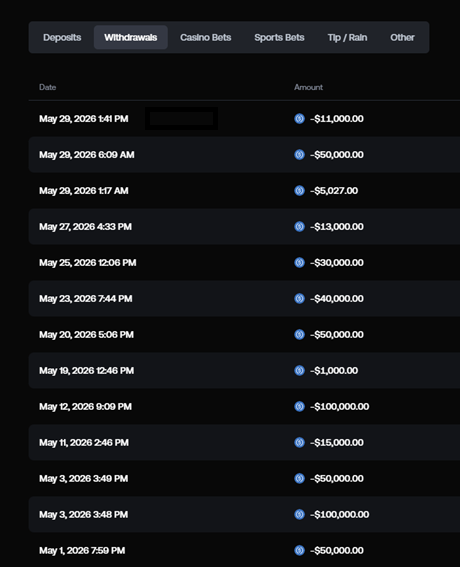The image size is (460, 567).
Task: Click the coin icon beside -$40,000.00
Action: (299, 299)
